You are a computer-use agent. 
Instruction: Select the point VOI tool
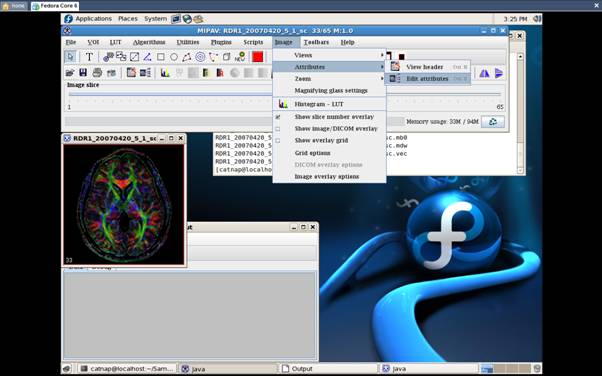point(108,57)
